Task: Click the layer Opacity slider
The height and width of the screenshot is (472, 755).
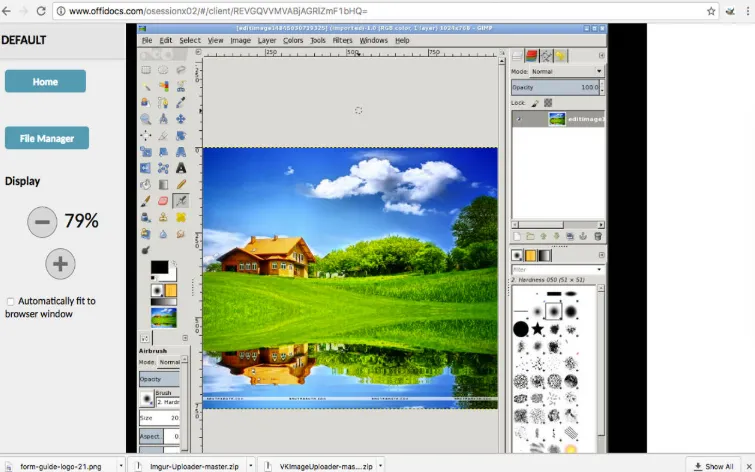Action: [x=555, y=87]
